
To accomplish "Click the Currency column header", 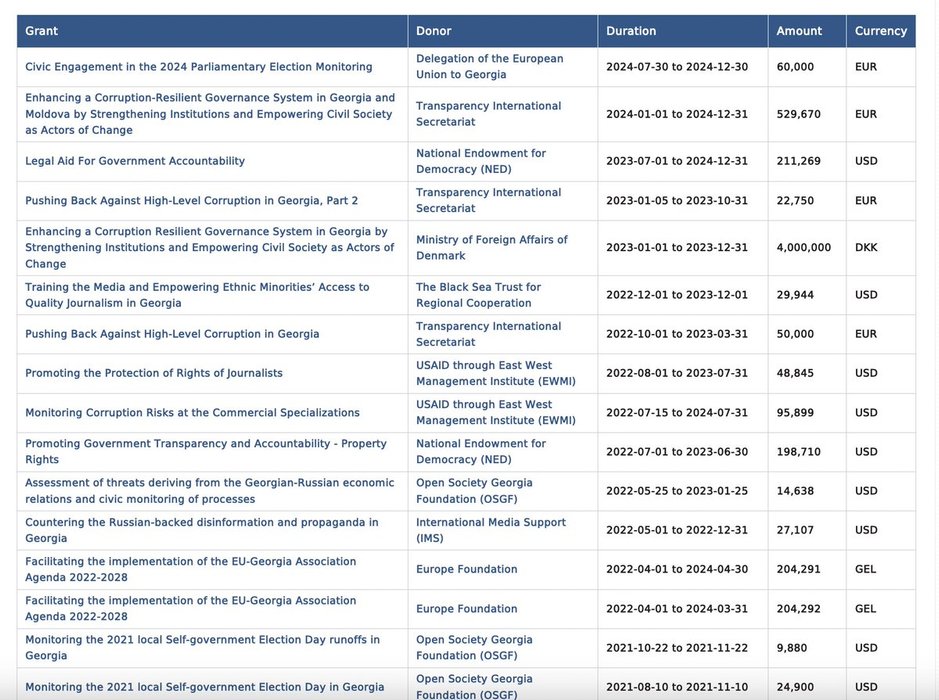I will click(880, 31).
